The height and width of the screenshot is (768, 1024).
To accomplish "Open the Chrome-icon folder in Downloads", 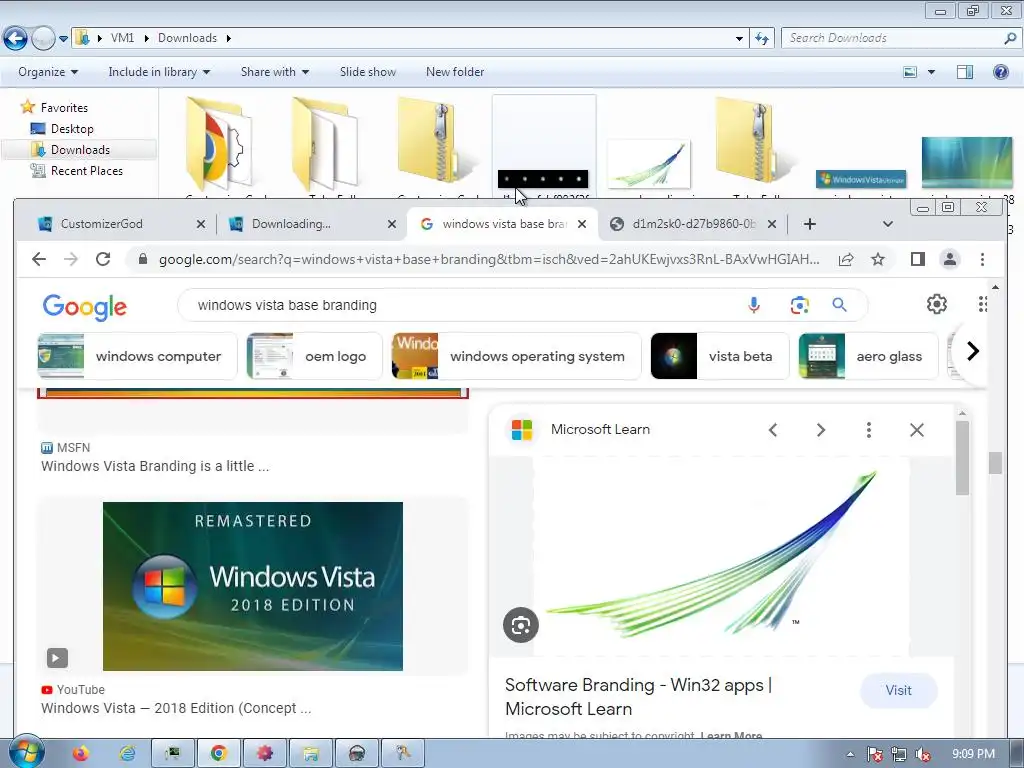I will [220, 145].
